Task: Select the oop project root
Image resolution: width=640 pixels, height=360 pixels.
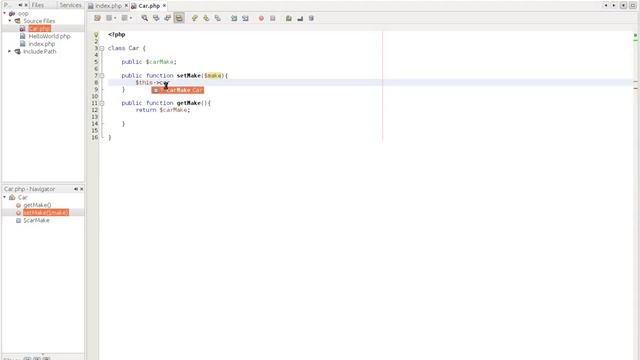Action: tap(23, 13)
